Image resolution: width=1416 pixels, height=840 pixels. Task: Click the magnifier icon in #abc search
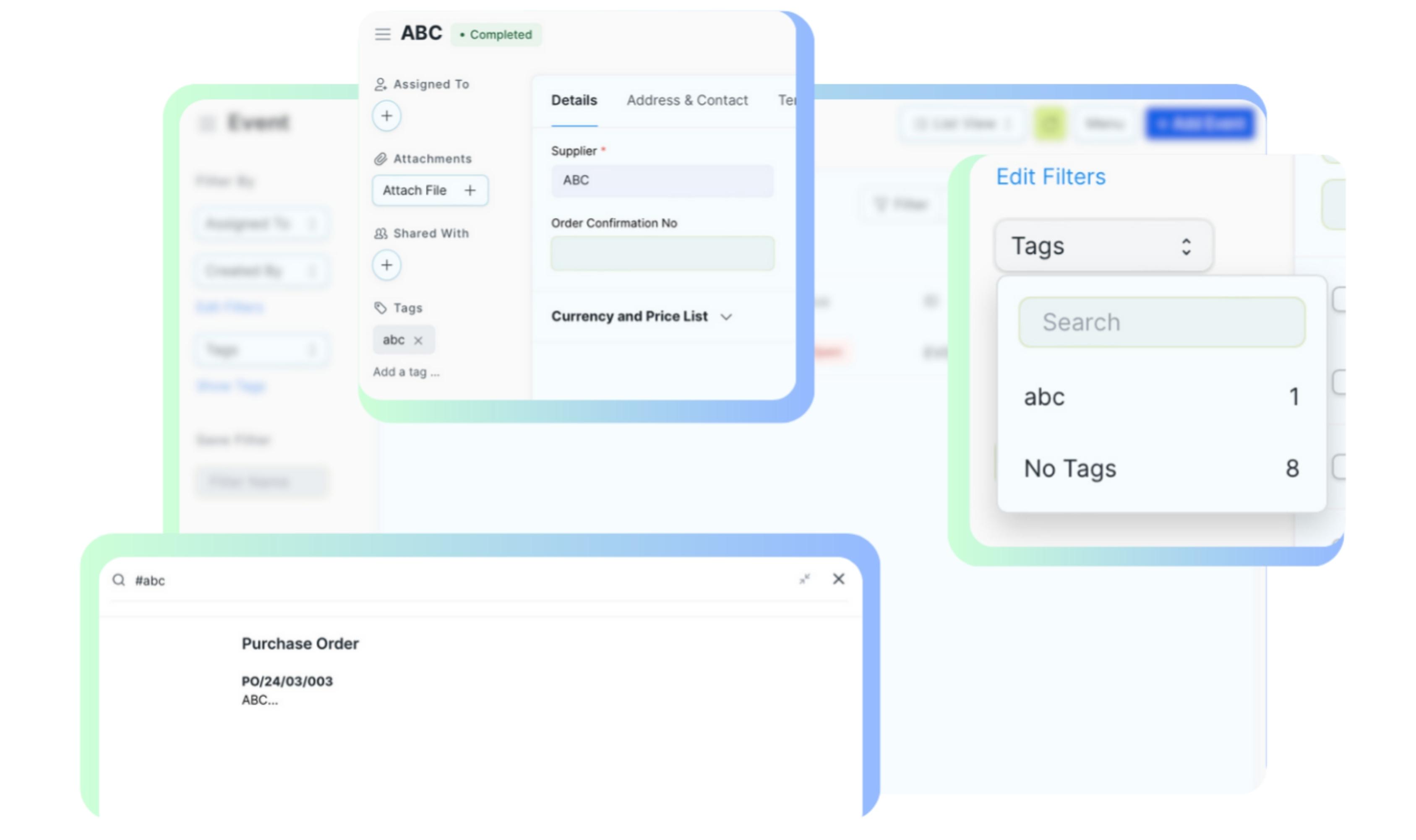pyautogui.click(x=118, y=580)
